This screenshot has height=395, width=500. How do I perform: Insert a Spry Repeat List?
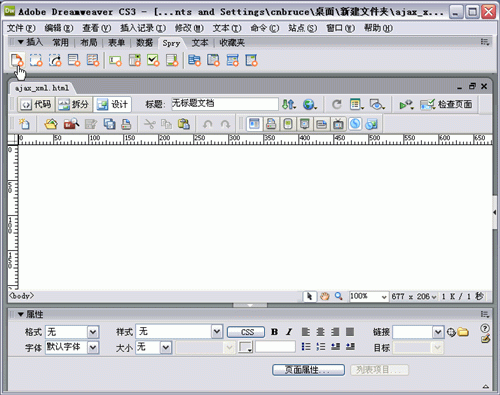74,60
